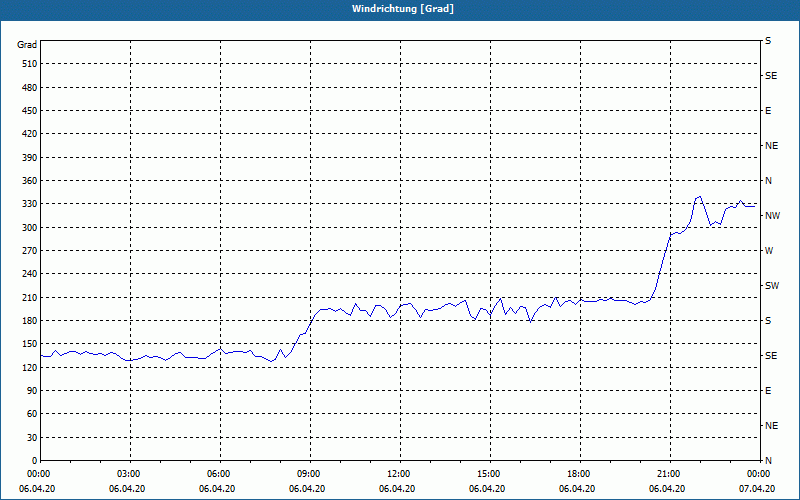800x500 pixels.
Task: Click the 270 y-axis value
Action: [x=30, y=251]
